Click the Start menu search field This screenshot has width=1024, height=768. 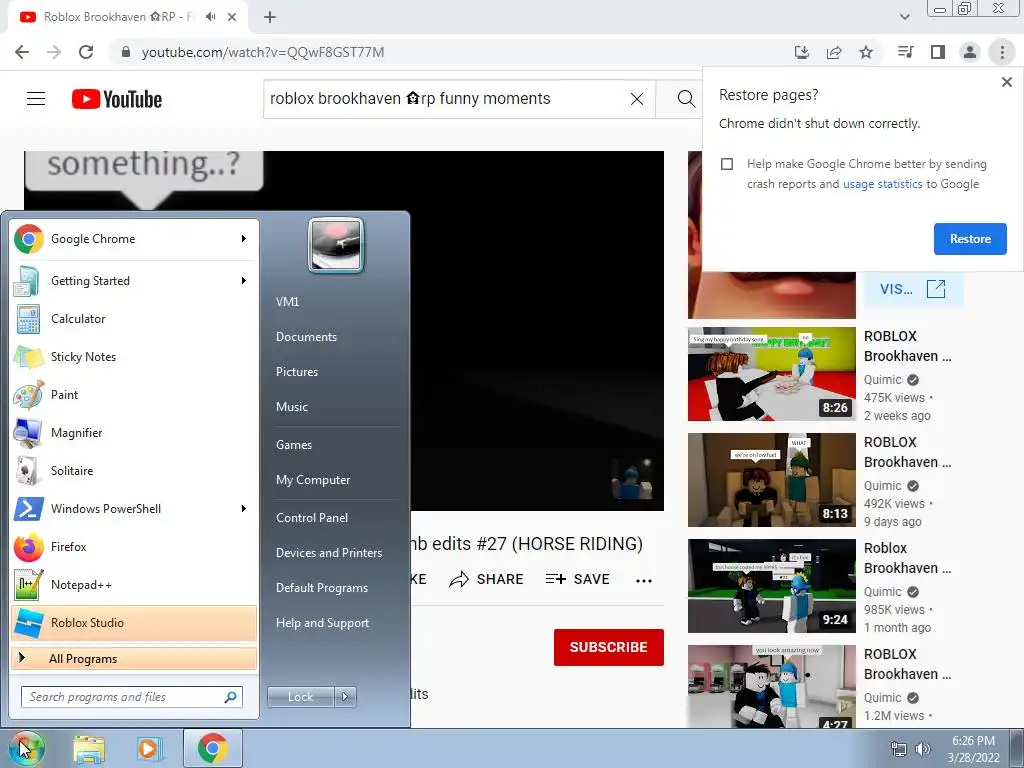131,697
